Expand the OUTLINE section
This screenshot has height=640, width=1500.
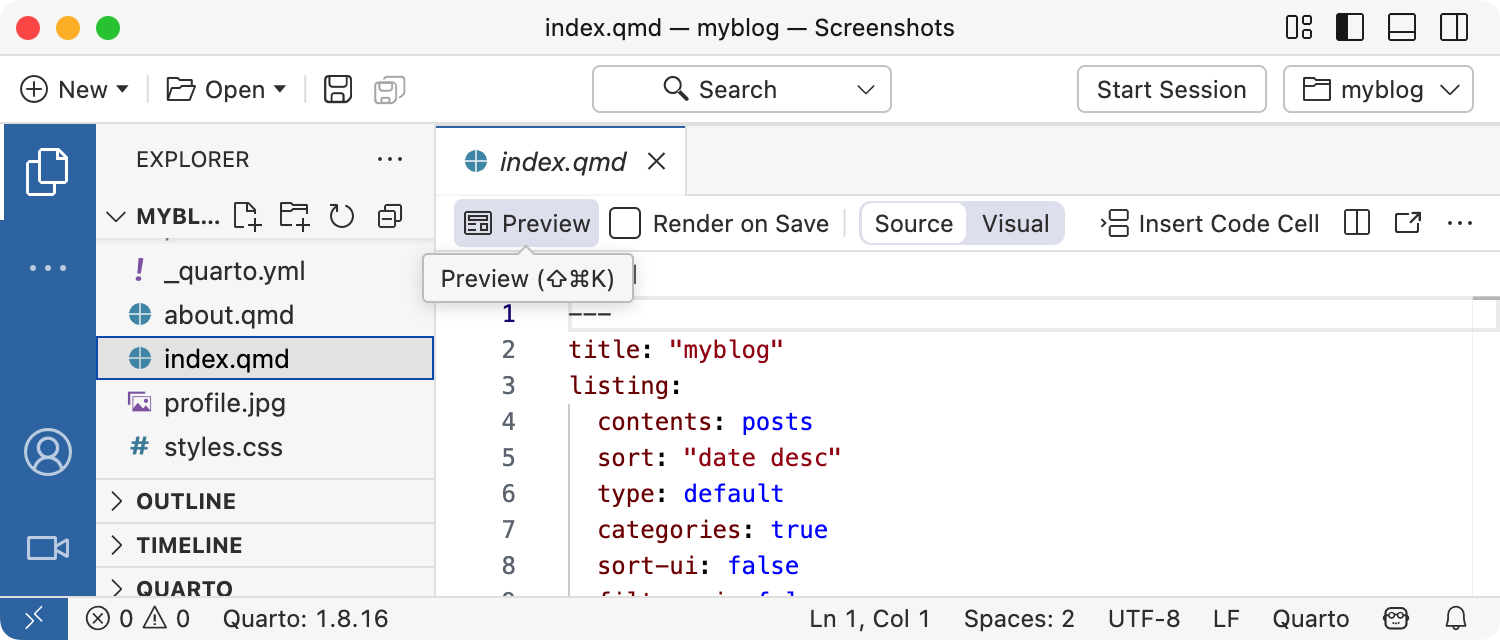click(186, 501)
